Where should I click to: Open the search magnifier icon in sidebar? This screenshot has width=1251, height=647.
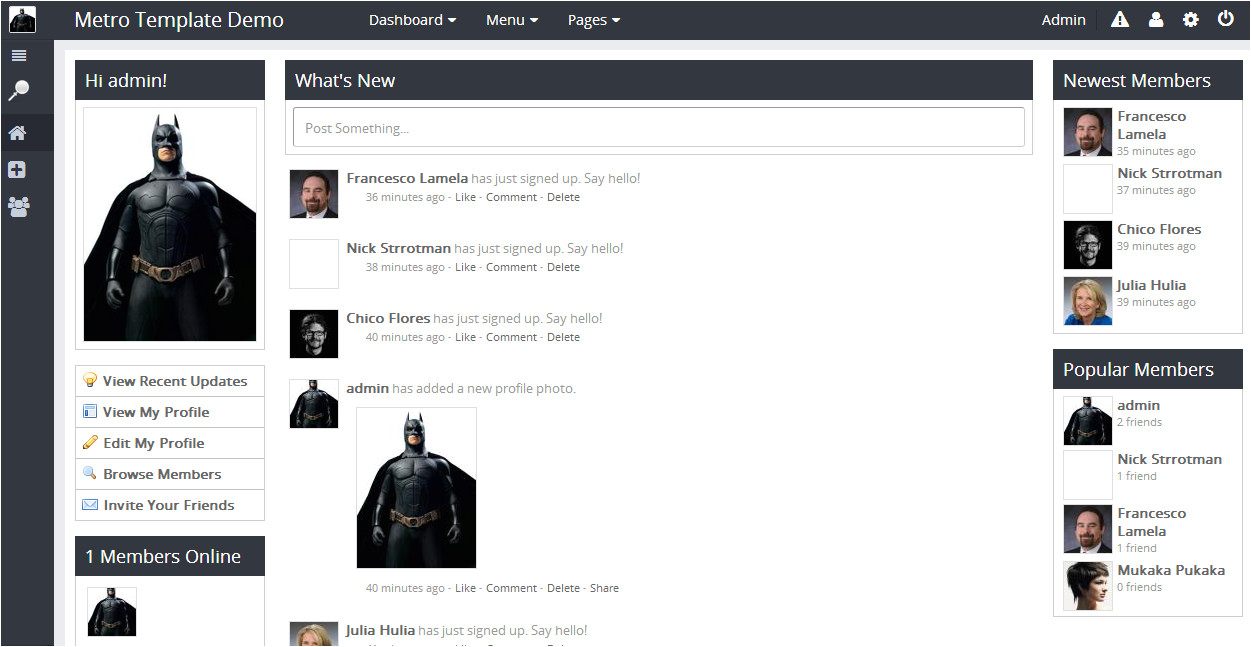pyautogui.click(x=19, y=91)
